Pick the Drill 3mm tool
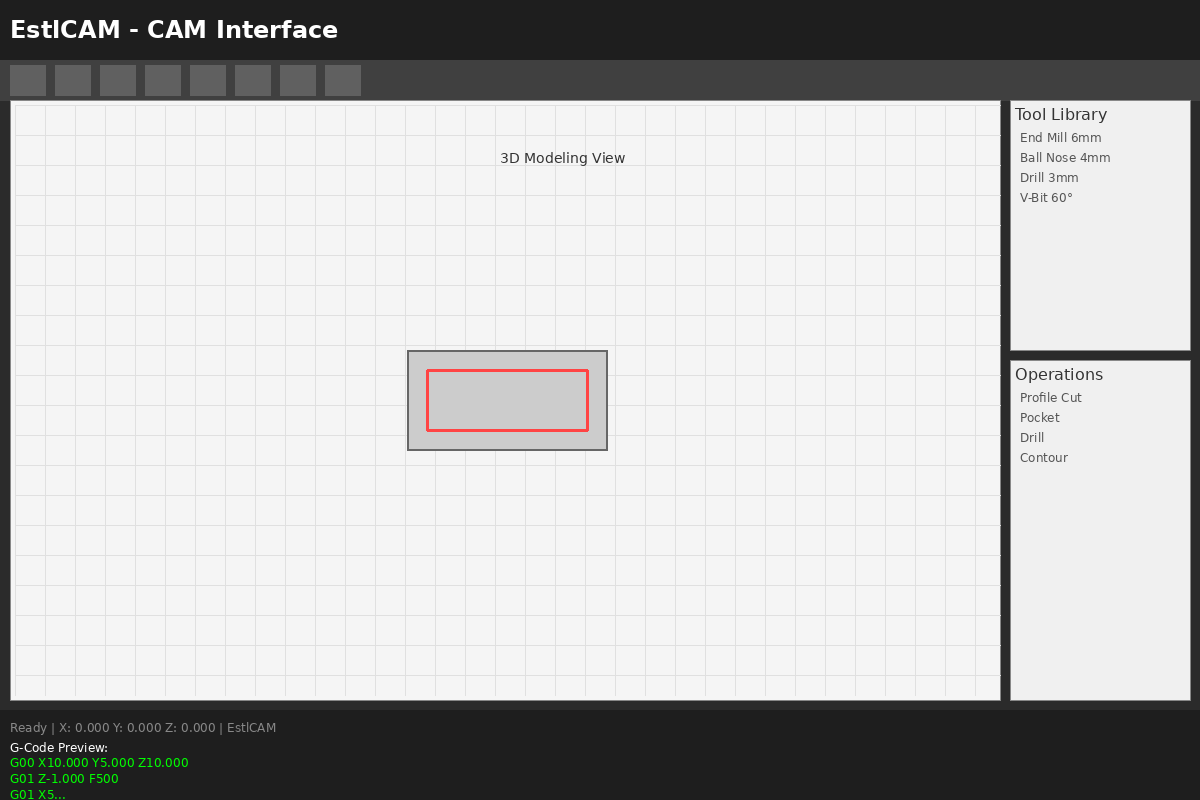1200x800 pixels. [x=1049, y=178]
